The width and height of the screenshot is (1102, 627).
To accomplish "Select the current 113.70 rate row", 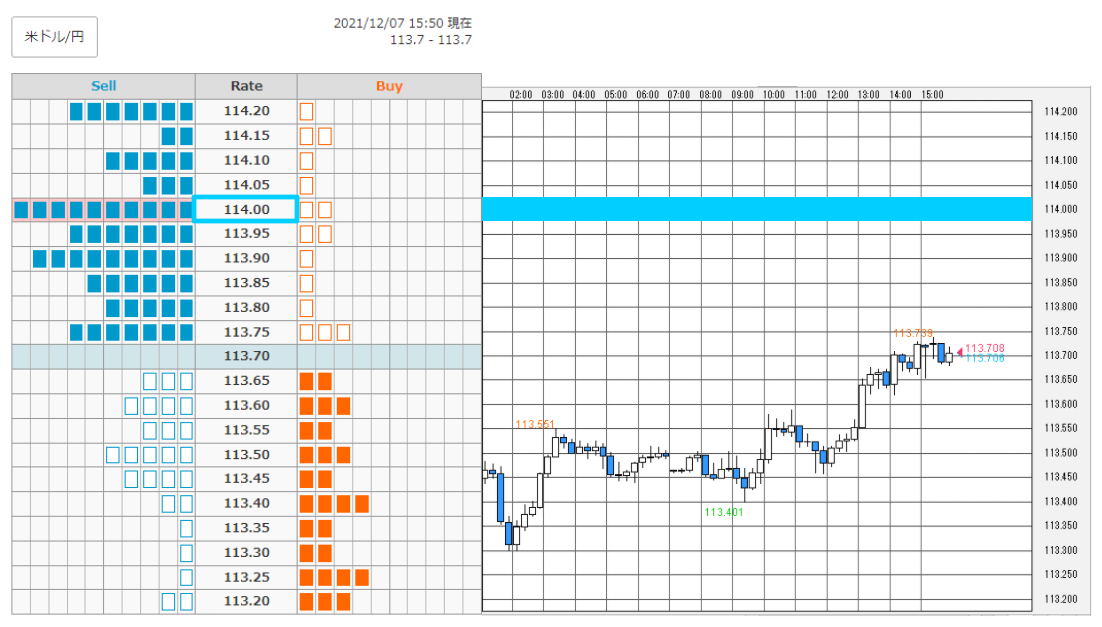I will point(246,356).
